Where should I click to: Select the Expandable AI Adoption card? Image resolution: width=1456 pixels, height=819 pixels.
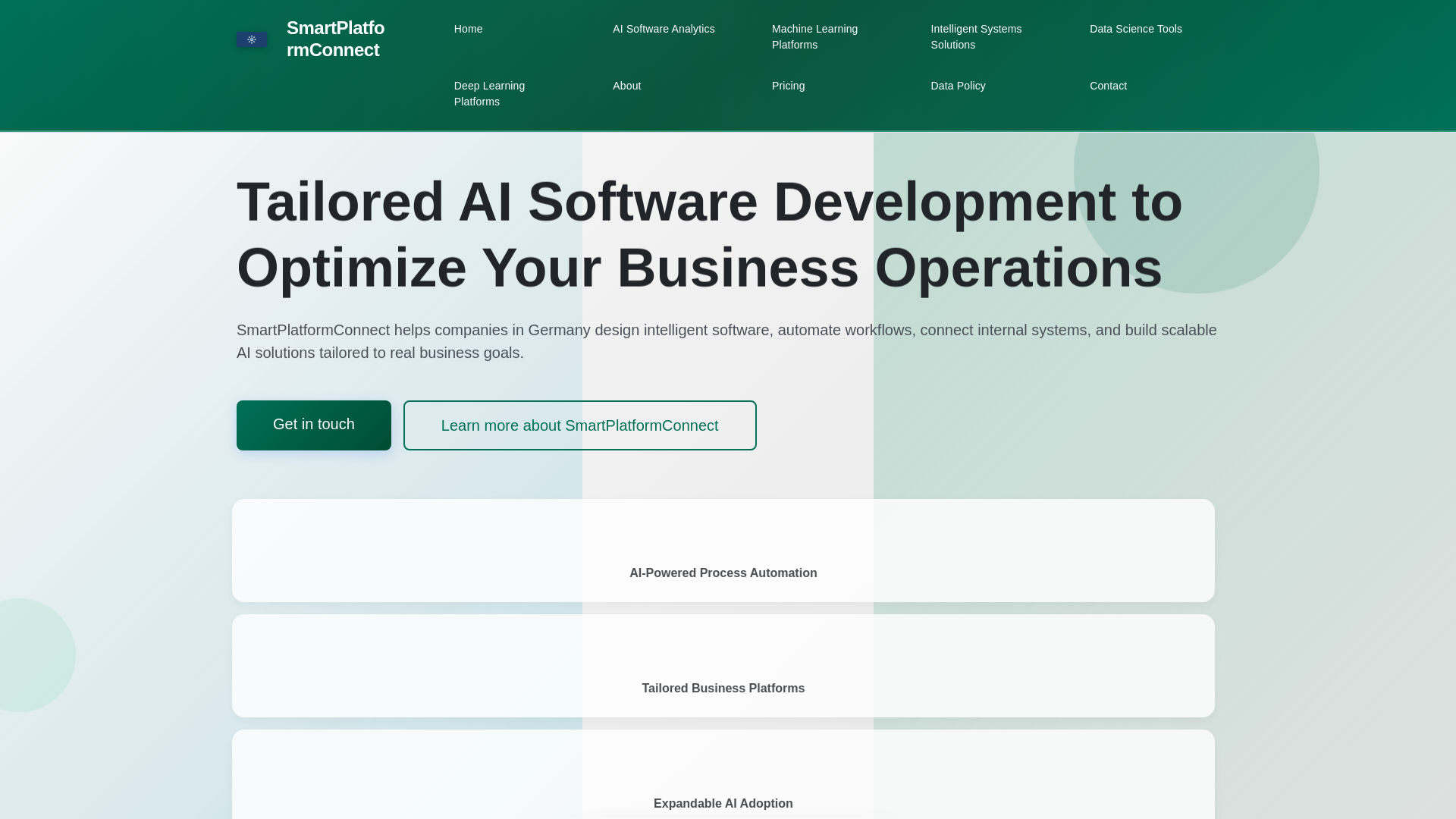723,774
